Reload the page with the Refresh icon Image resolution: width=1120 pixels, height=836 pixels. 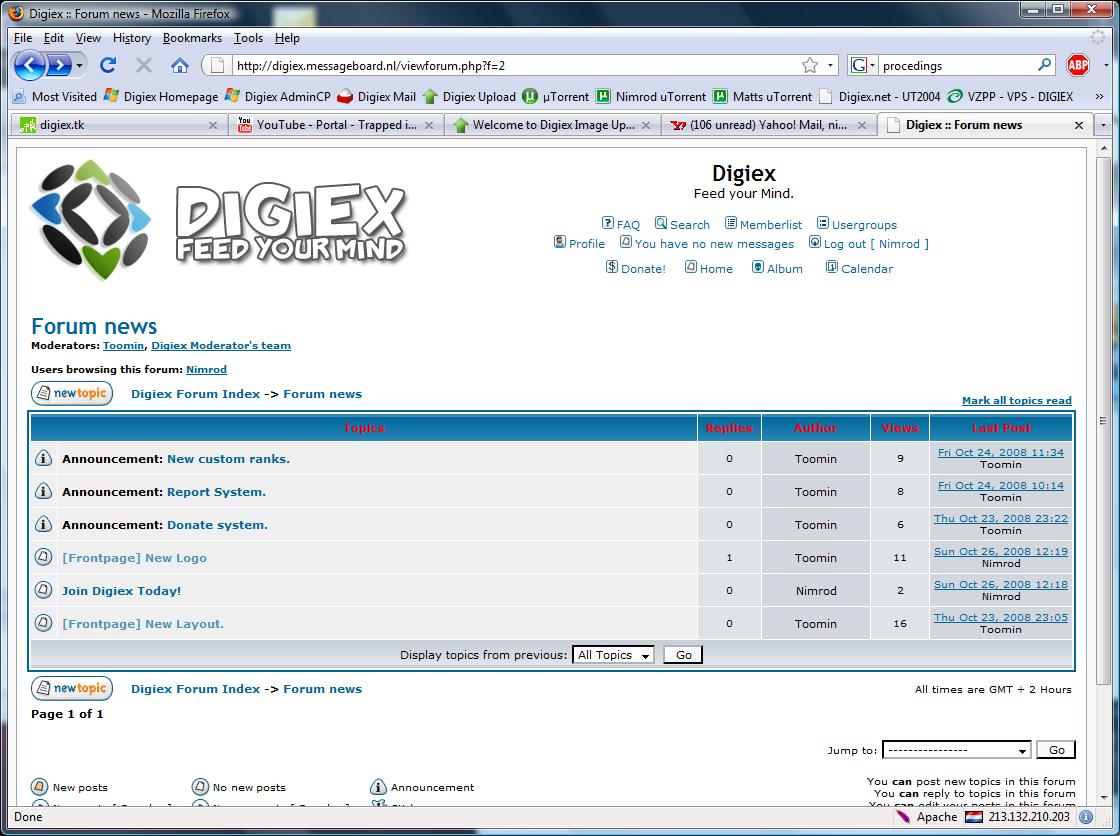[x=108, y=66]
